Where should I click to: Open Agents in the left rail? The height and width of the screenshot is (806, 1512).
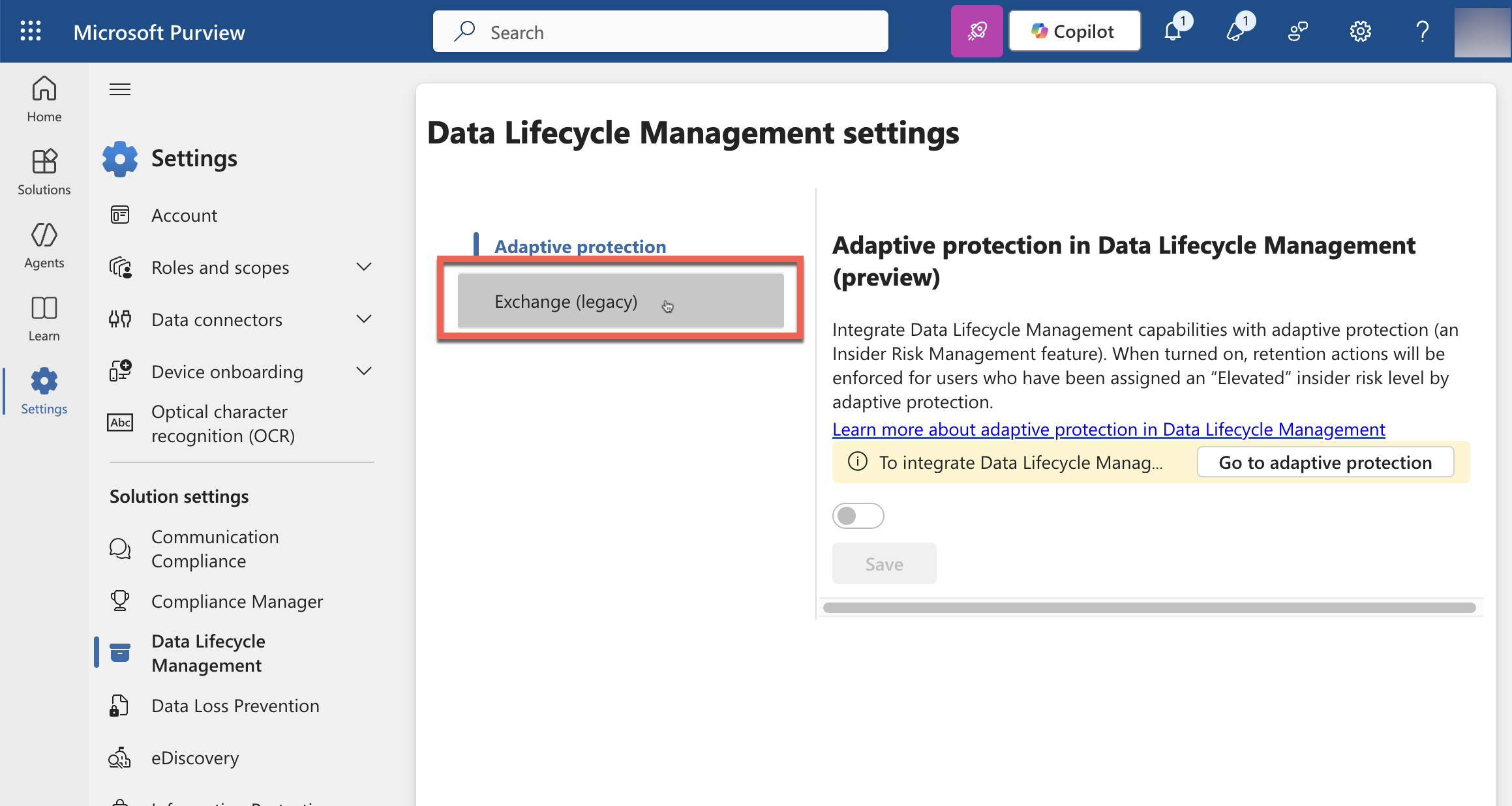[x=44, y=245]
